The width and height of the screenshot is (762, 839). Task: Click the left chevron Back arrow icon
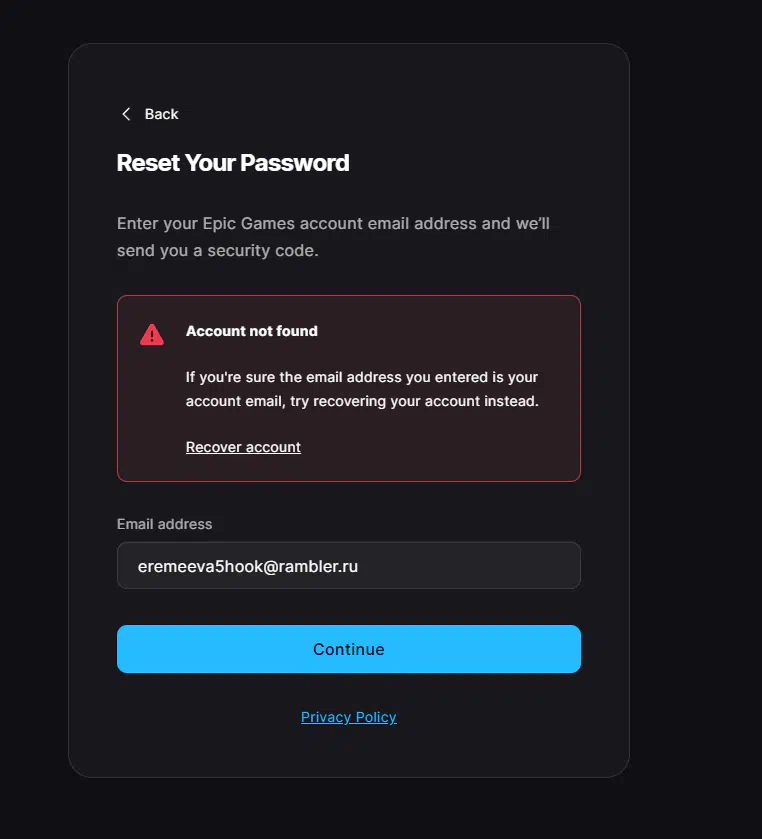[x=126, y=114]
